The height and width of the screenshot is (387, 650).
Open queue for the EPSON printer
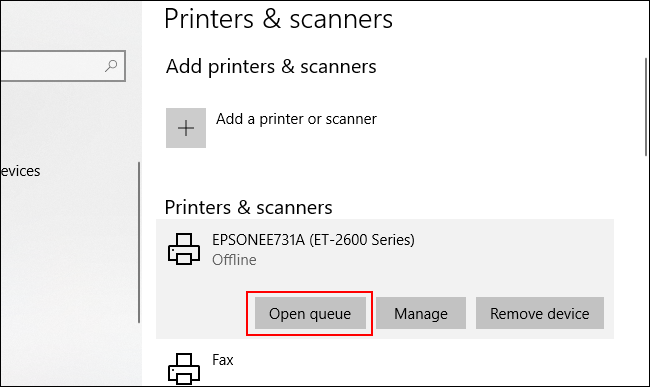point(310,313)
